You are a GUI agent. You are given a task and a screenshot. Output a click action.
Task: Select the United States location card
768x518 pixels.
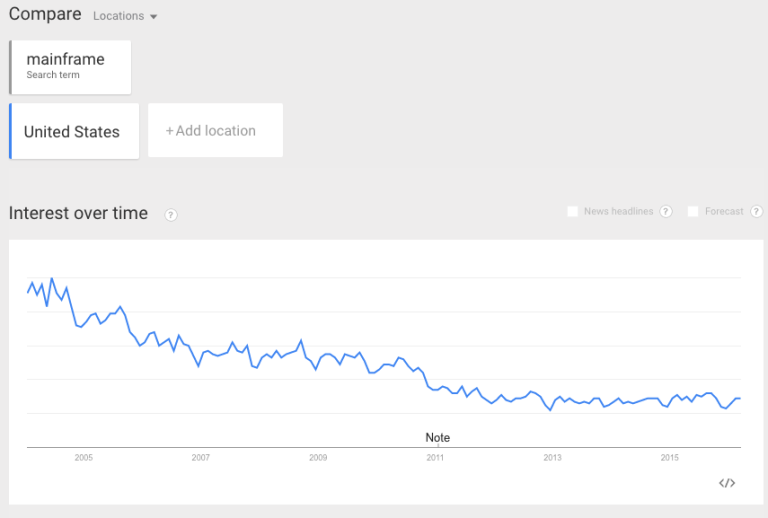click(74, 131)
